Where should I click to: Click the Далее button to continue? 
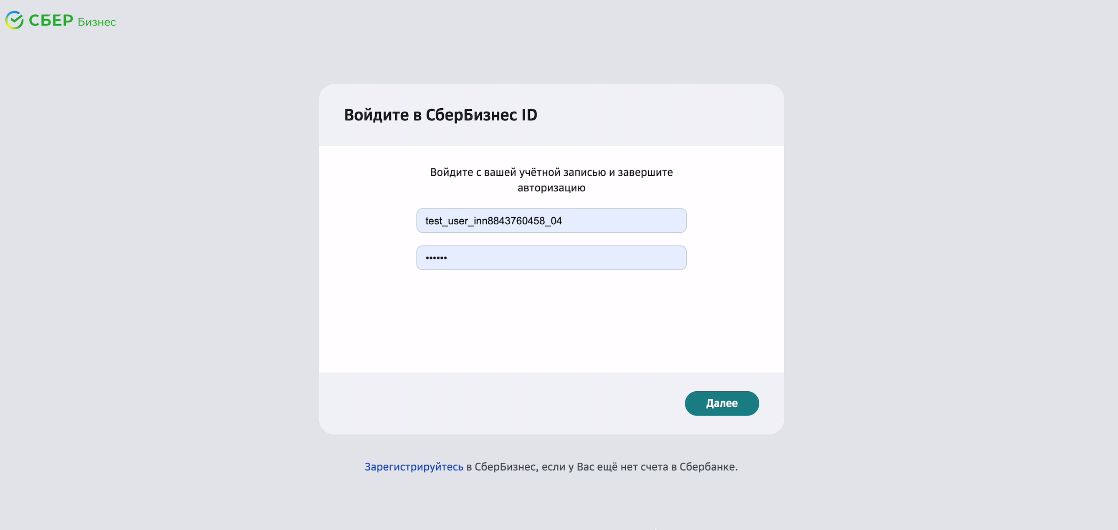[x=722, y=403]
